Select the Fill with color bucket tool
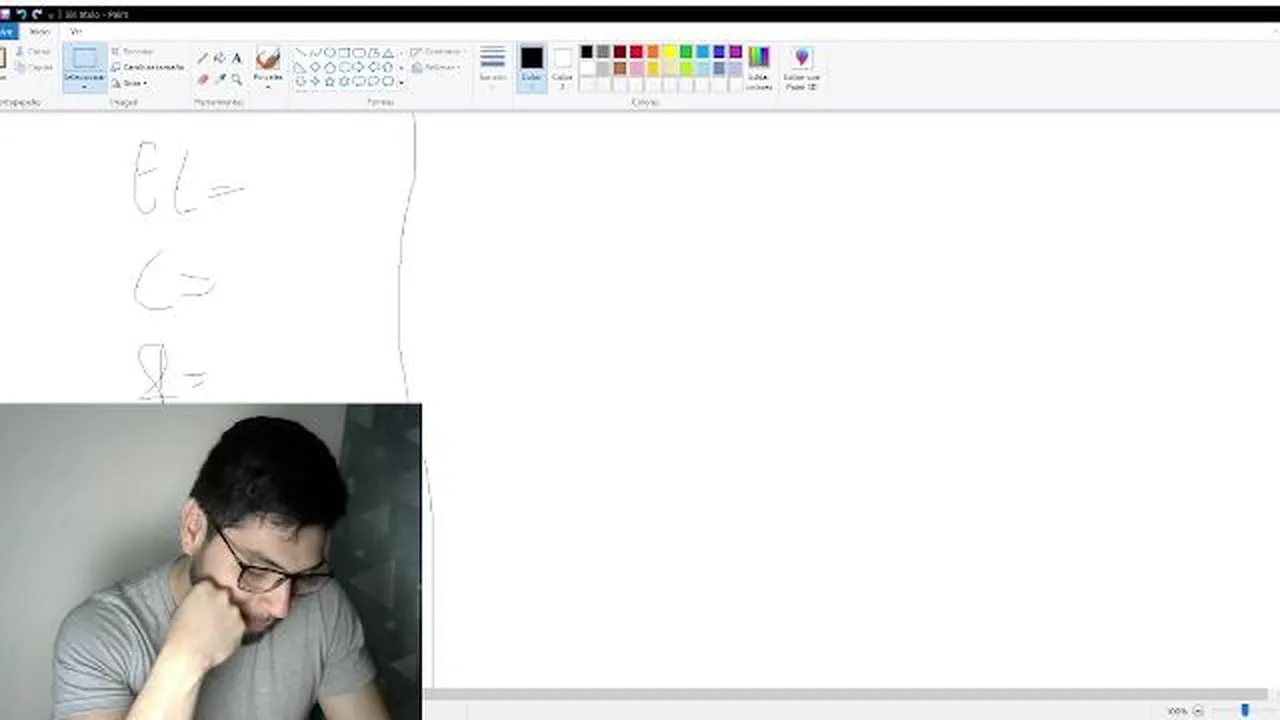The image size is (1280, 720). tap(220, 58)
